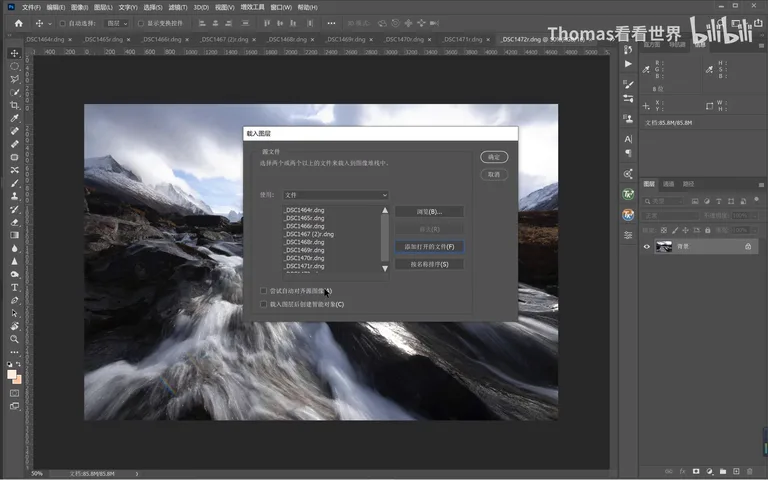Toggle lock all padlock in lock row
The width and height of the screenshot is (768, 480).
[707, 230]
